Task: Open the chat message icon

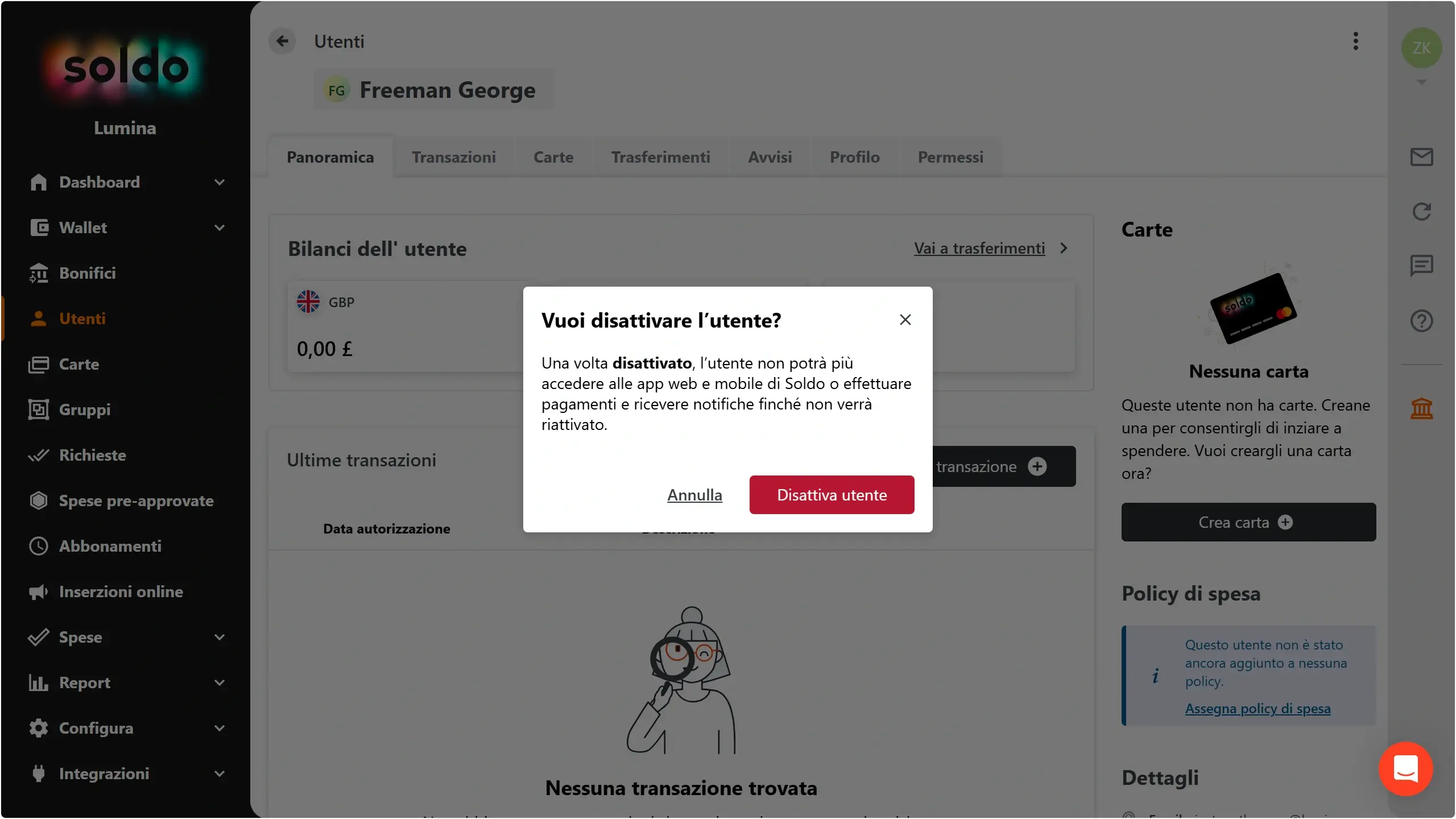Action: point(1421,266)
